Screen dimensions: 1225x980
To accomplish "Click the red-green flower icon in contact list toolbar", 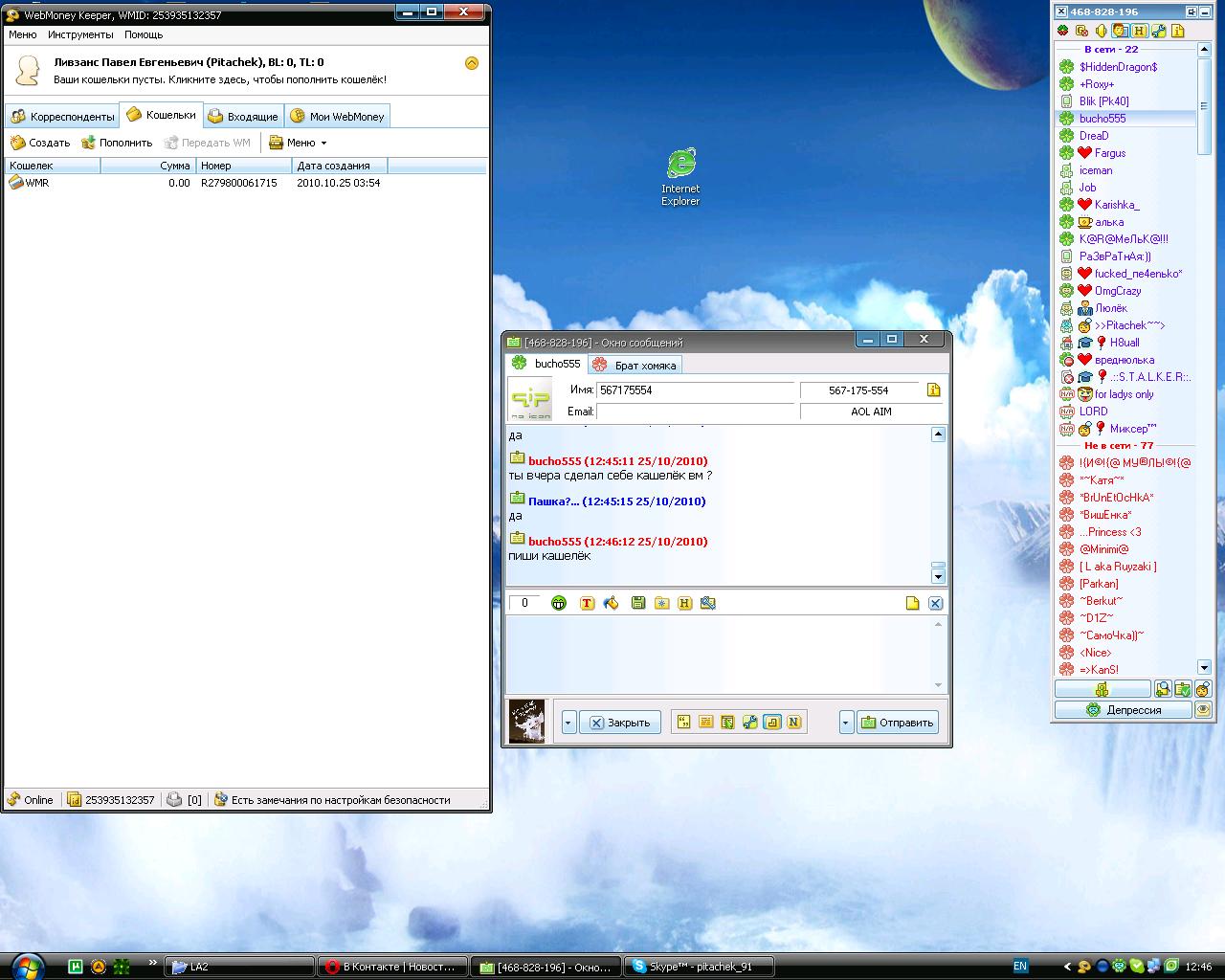I will [1062, 31].
